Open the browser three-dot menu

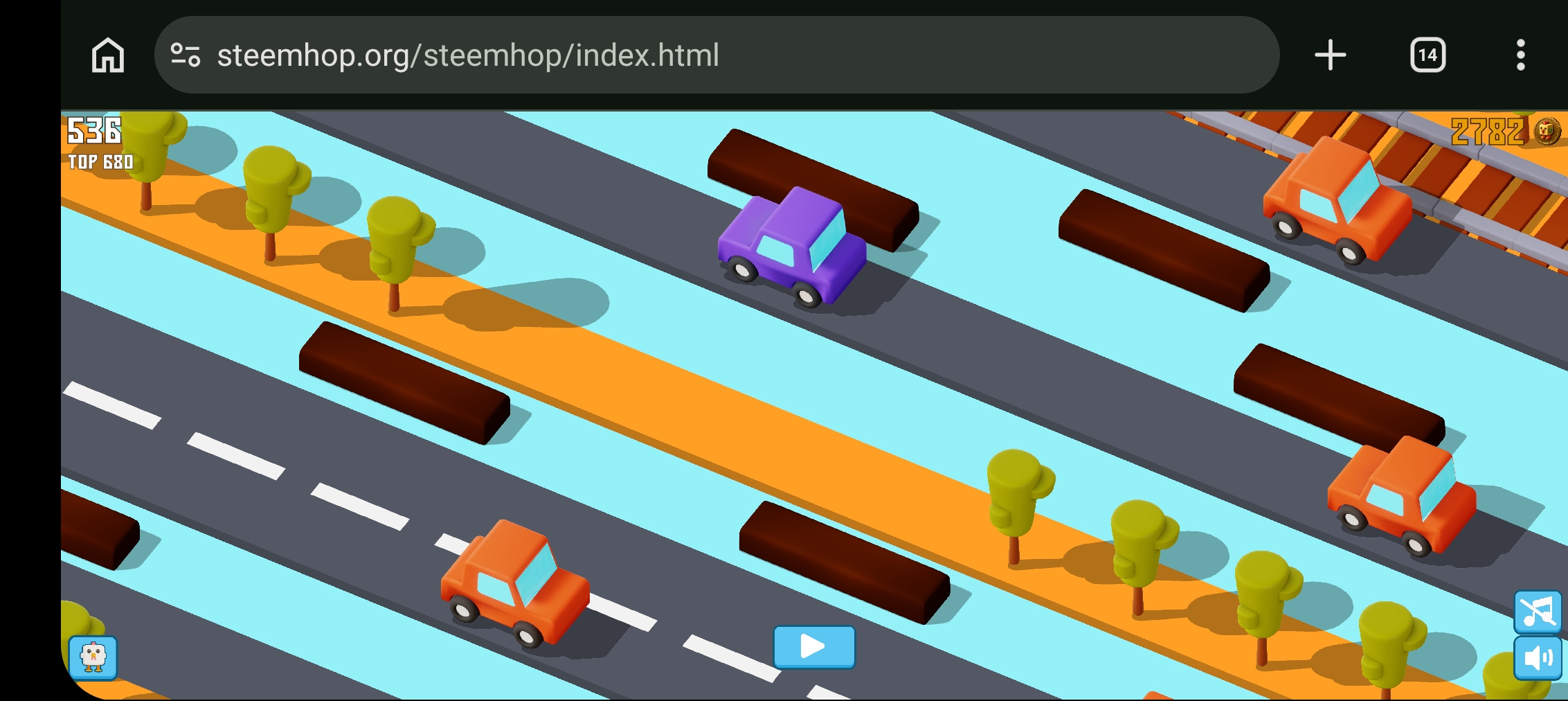pos(1520,55)
